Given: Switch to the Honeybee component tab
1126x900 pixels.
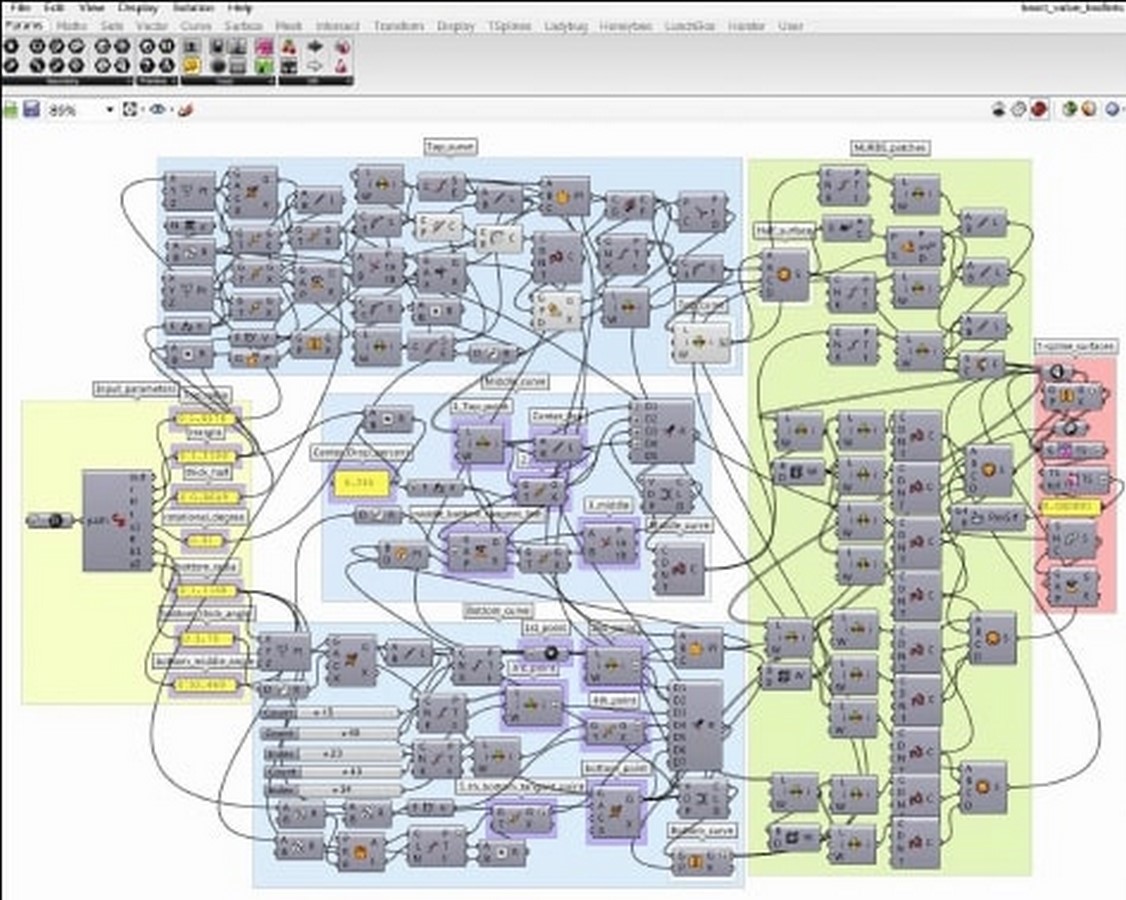Looking at the screenshot, I should point(625,26).
